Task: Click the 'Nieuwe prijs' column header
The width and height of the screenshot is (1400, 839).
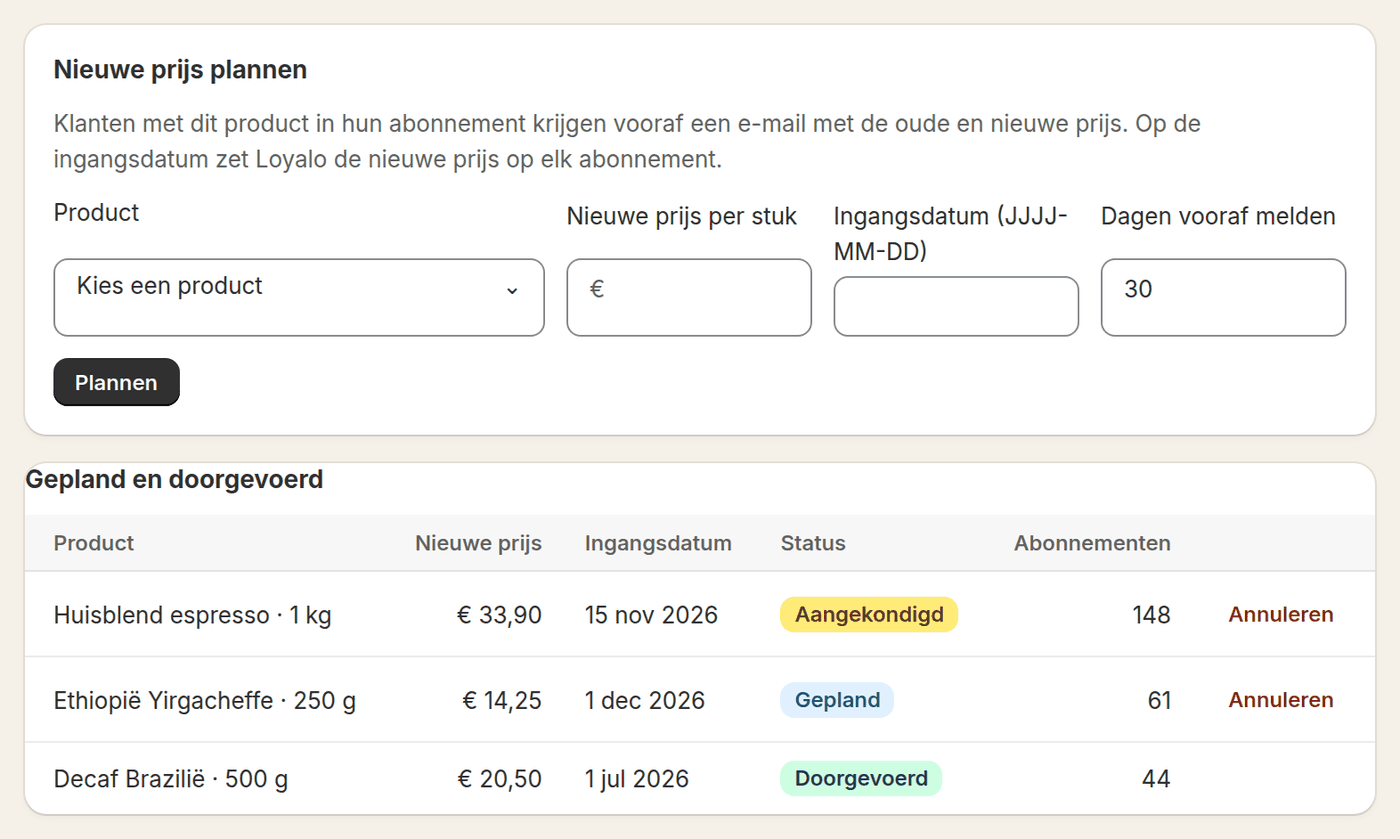Action: 478,543
